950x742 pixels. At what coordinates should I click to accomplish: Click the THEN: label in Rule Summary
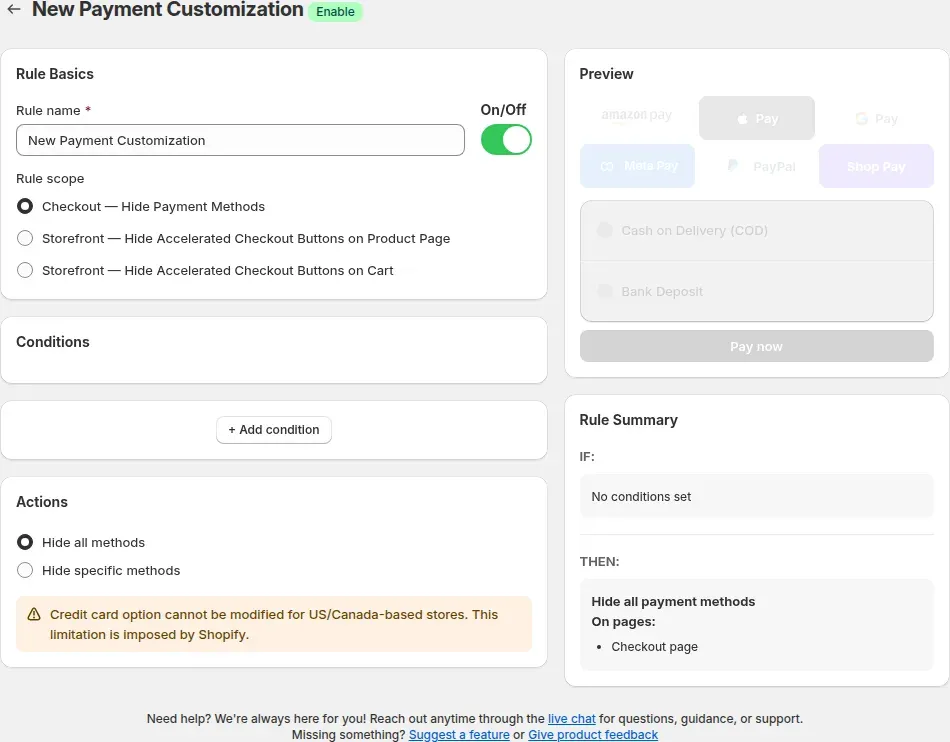(x=599, y=561)
